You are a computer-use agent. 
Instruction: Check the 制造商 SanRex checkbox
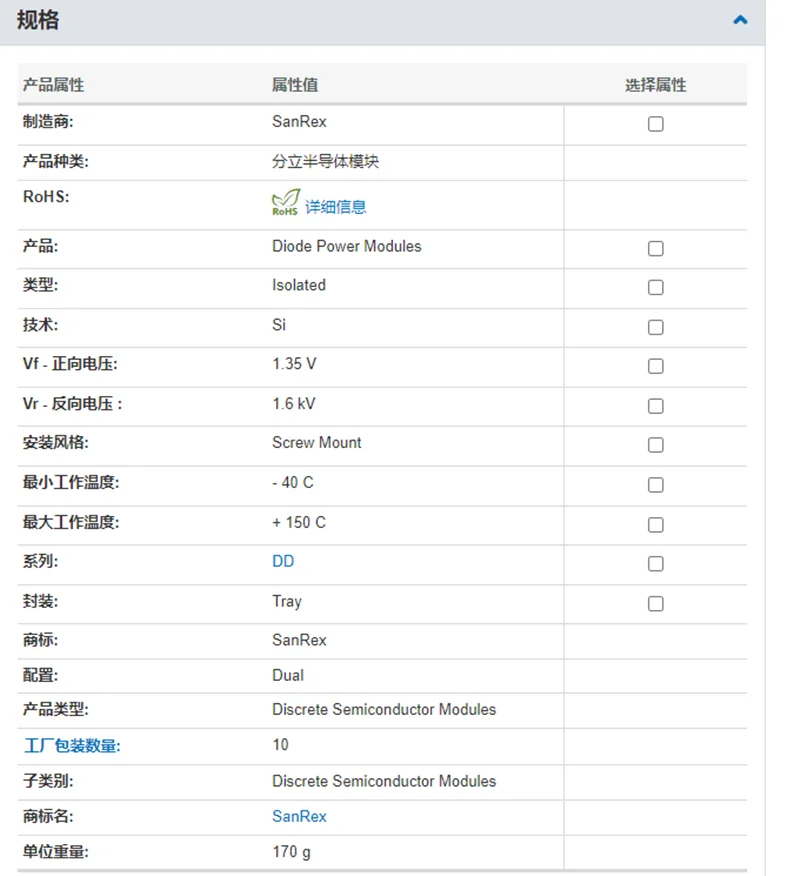655,124
